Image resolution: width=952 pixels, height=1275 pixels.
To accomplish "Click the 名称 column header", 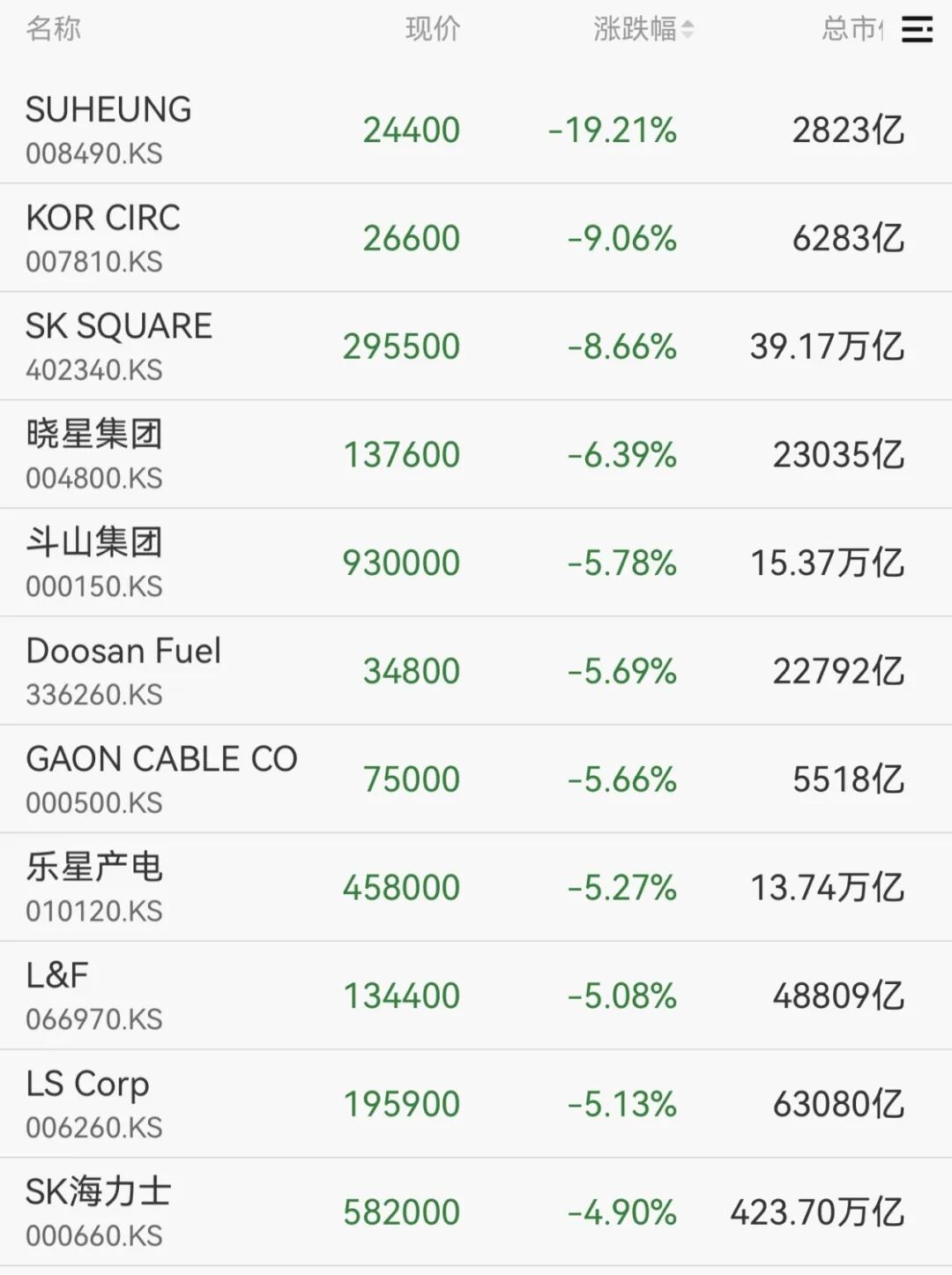I will point(53,29).
